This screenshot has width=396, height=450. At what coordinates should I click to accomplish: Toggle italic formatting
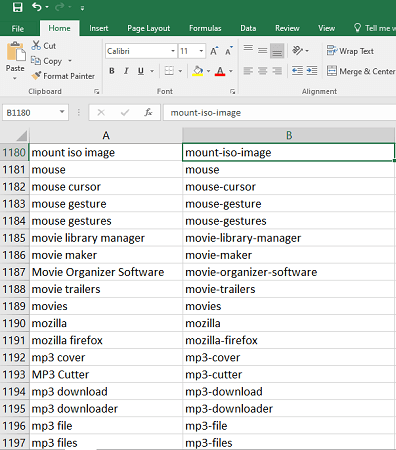[x=126, y=71]
